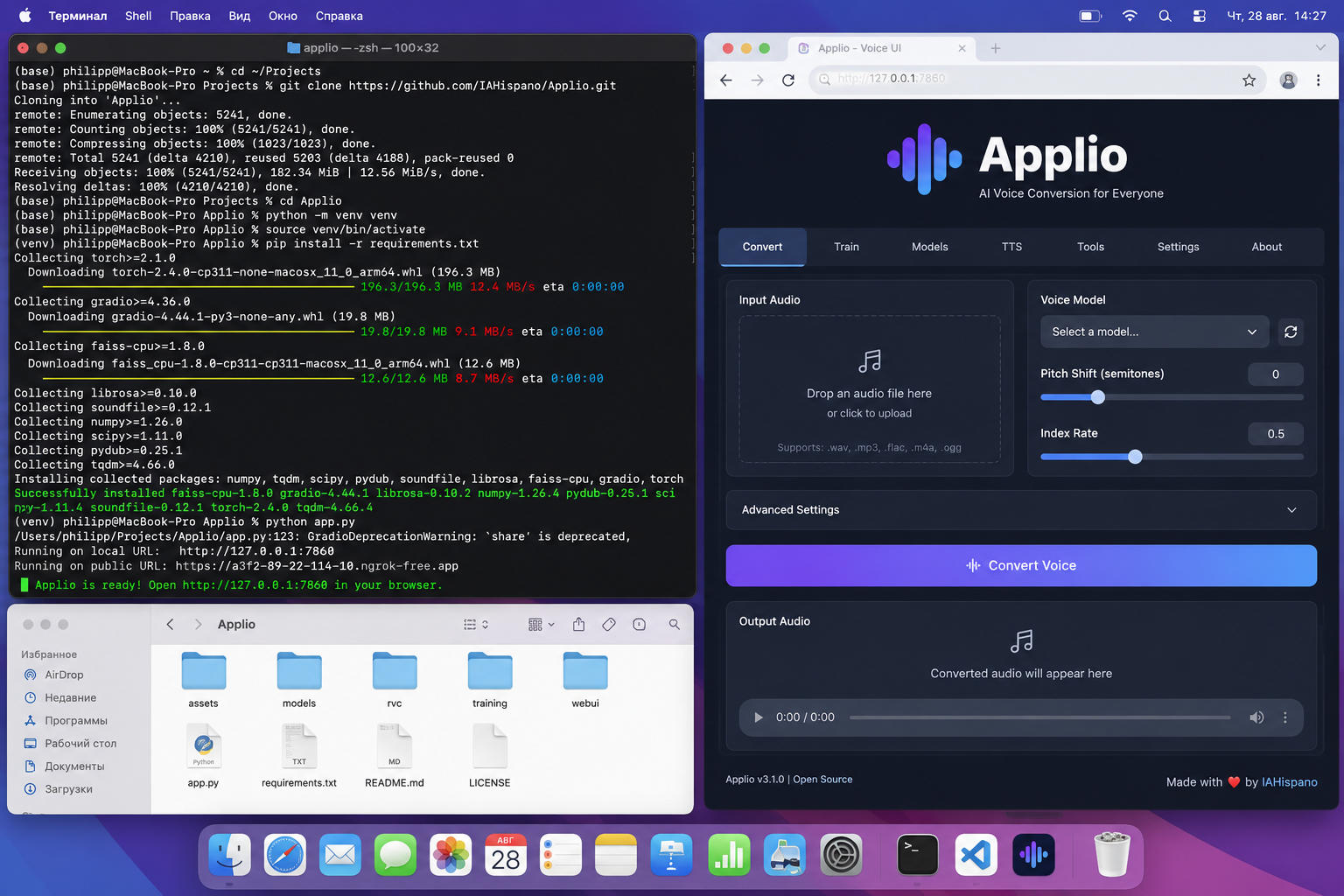Open Загрузки in Finder sidebar

68,788
